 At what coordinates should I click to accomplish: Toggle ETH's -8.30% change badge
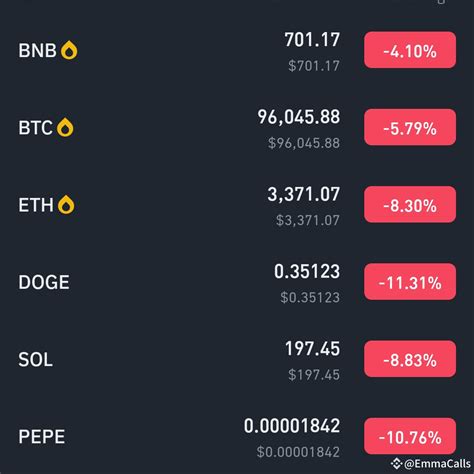coord(410,204)
